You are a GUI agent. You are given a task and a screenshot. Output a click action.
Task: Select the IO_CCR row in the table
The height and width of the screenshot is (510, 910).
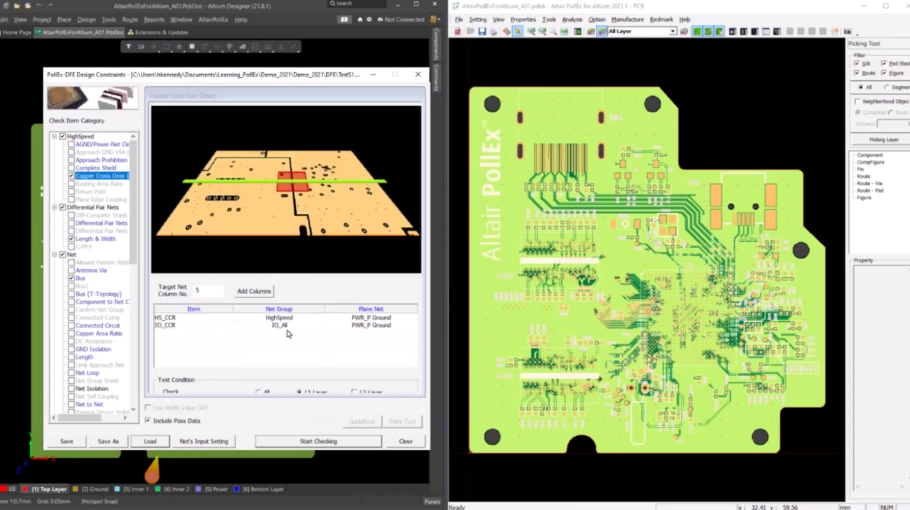click(x=285, y=325)
